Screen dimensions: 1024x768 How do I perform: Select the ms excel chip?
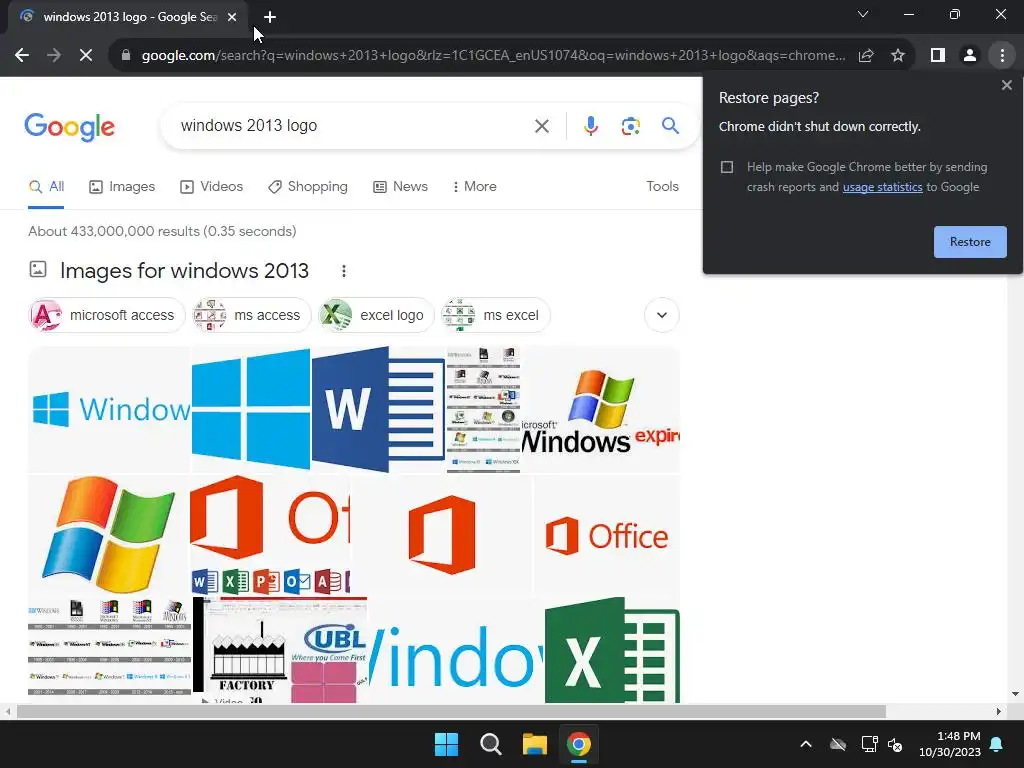[x=496, y=315]
